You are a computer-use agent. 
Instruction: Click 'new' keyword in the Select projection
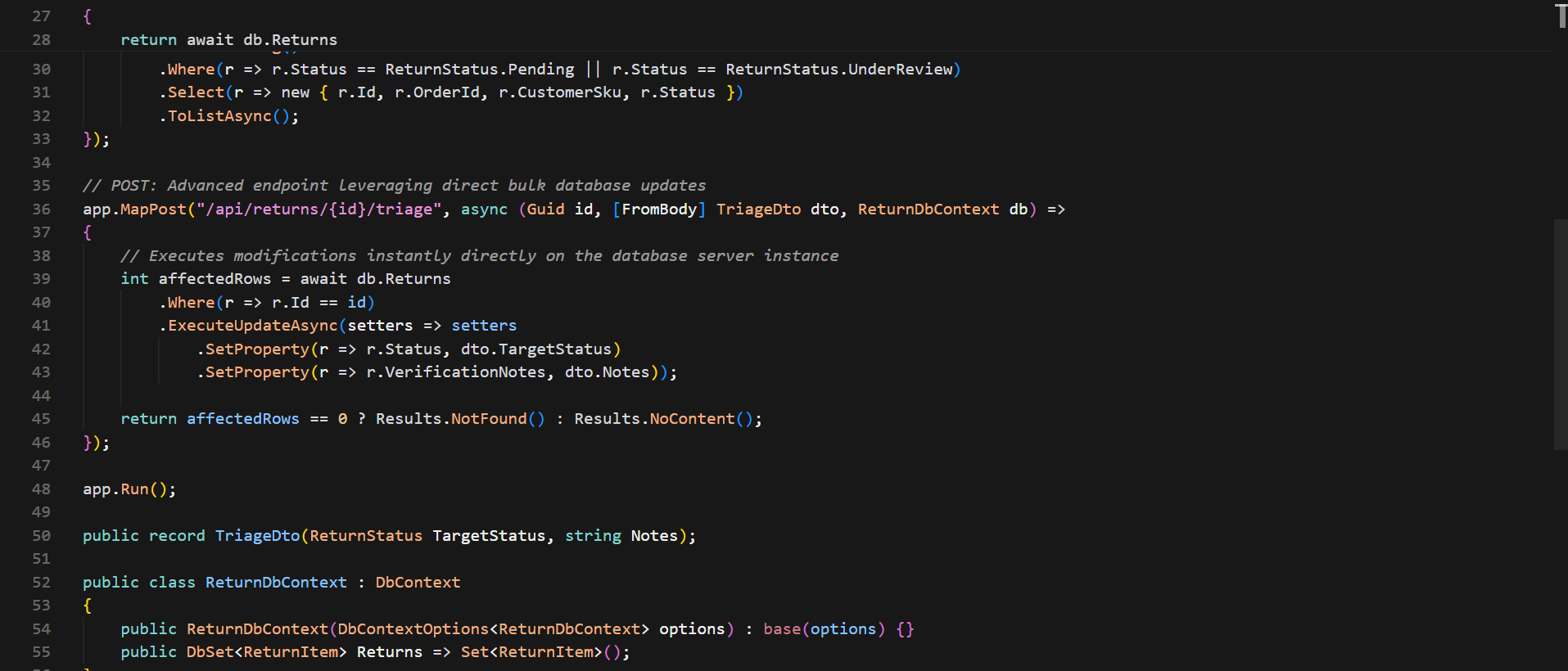click(295, 92)
